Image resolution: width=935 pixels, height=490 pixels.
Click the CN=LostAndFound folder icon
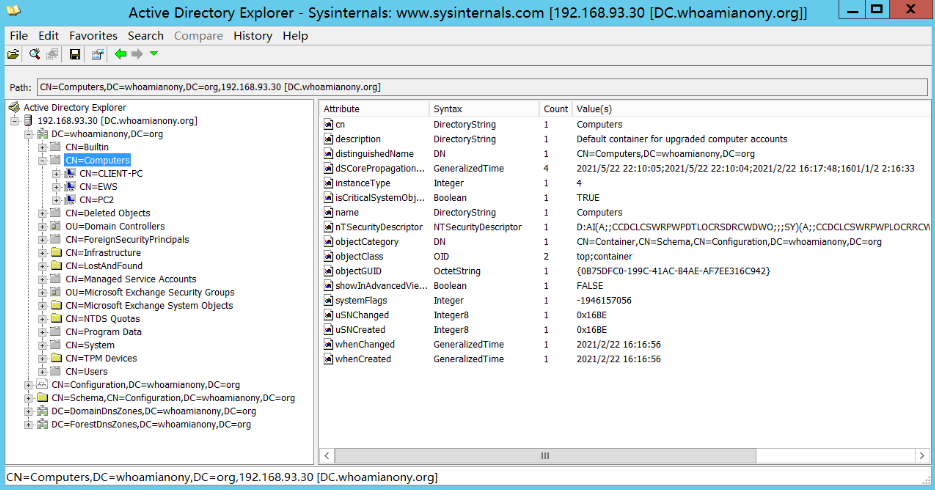(56, 266)
